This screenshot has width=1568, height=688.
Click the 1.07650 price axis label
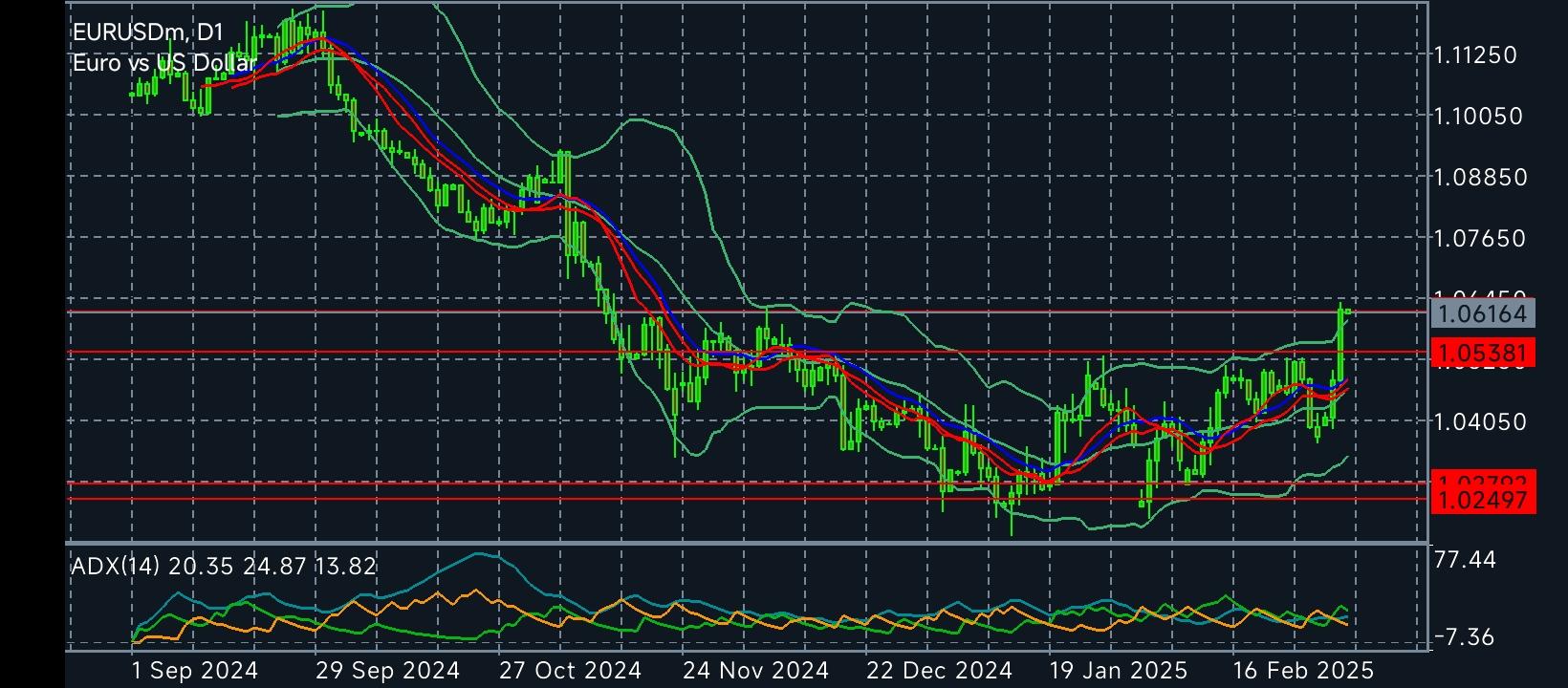tap(1480, 238)
